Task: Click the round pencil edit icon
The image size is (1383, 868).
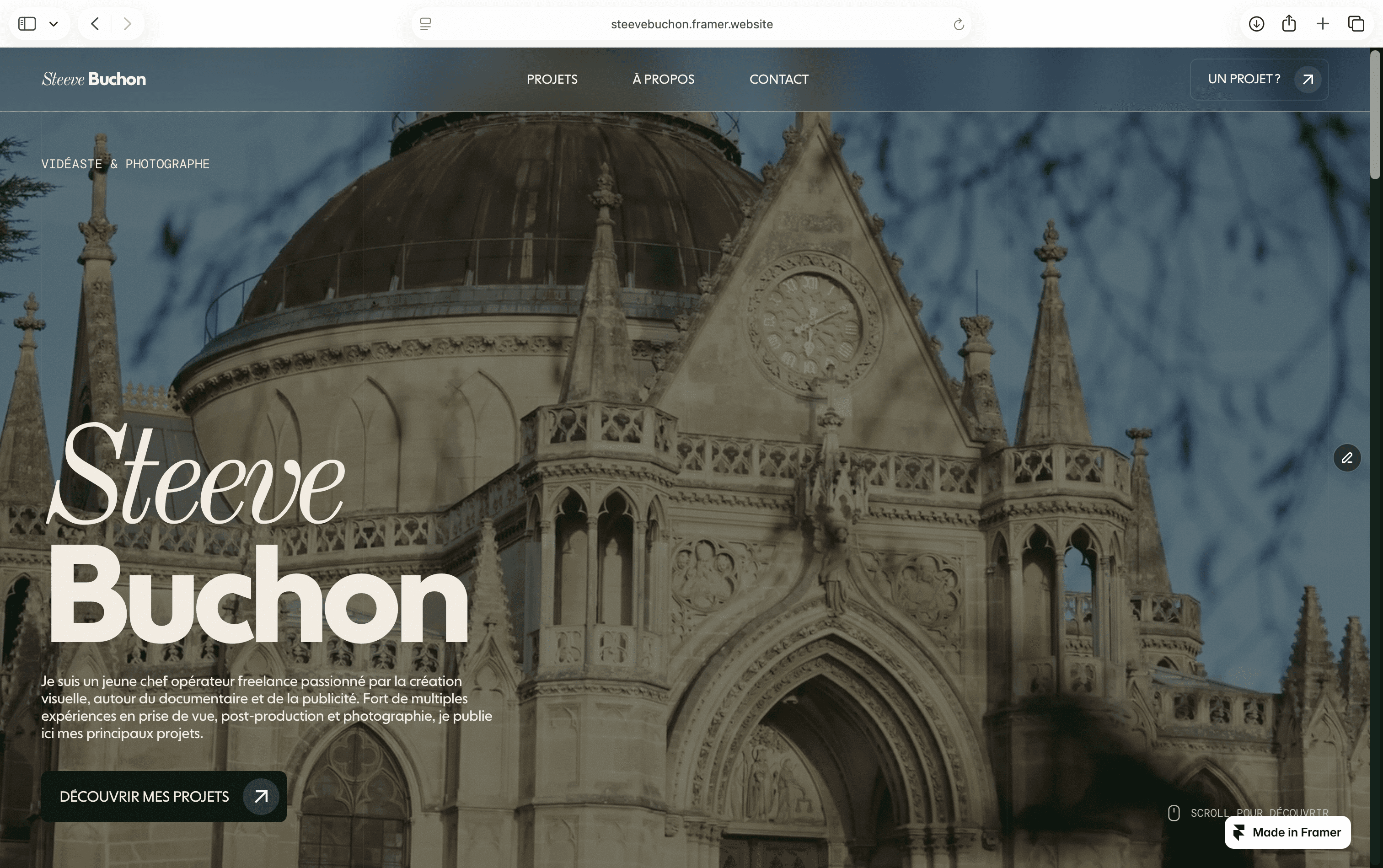Action: click(1347, 457)
